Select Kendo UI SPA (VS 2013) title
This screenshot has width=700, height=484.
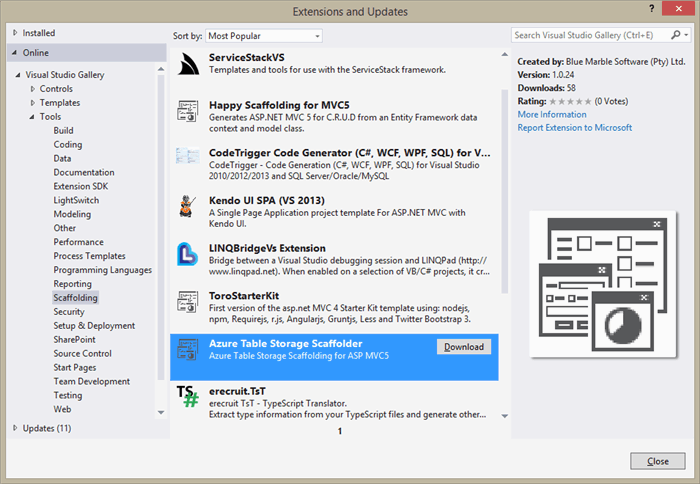[x=267, y=200]
